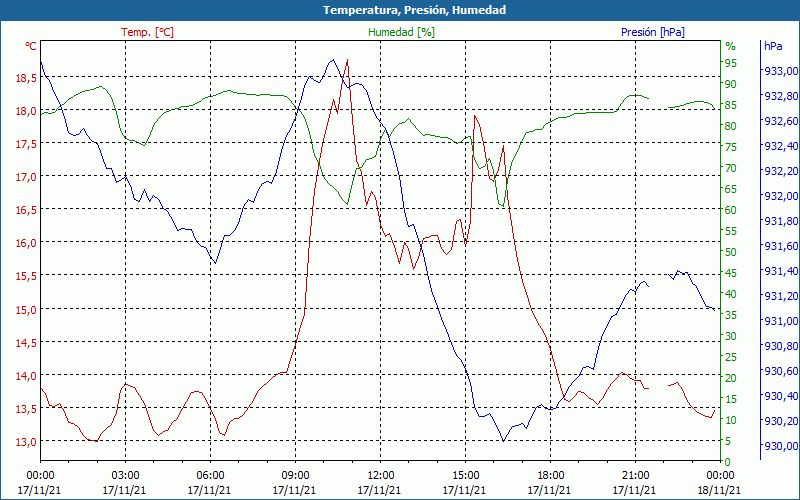The width and height of the screenshot is (800, 500).
Task: Click the '930,80' pressure axis value
Action: [781, 346]
